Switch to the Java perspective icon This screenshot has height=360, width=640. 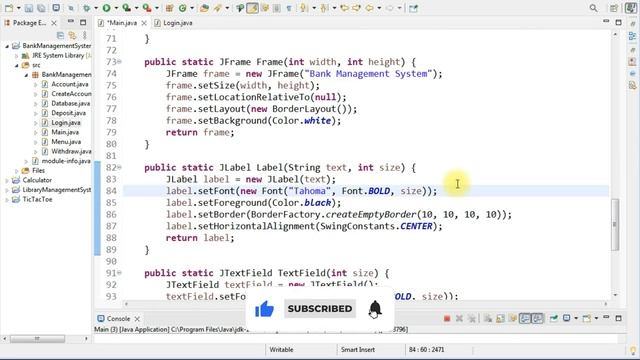click(x=630, y=8)
